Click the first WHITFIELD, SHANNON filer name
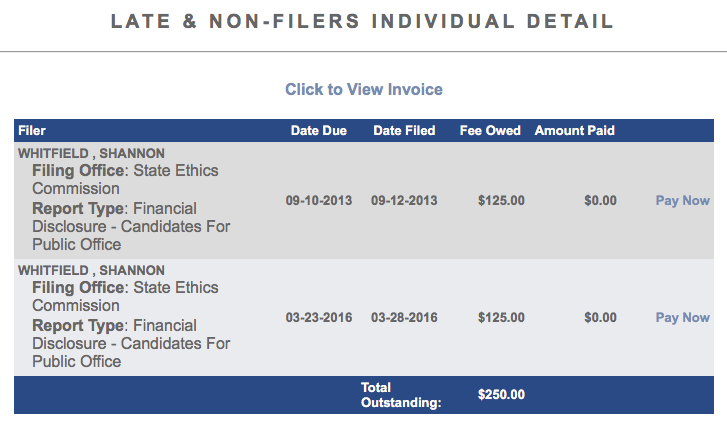The height and width of the screenshot is (423, 727). tap(91, 153)
